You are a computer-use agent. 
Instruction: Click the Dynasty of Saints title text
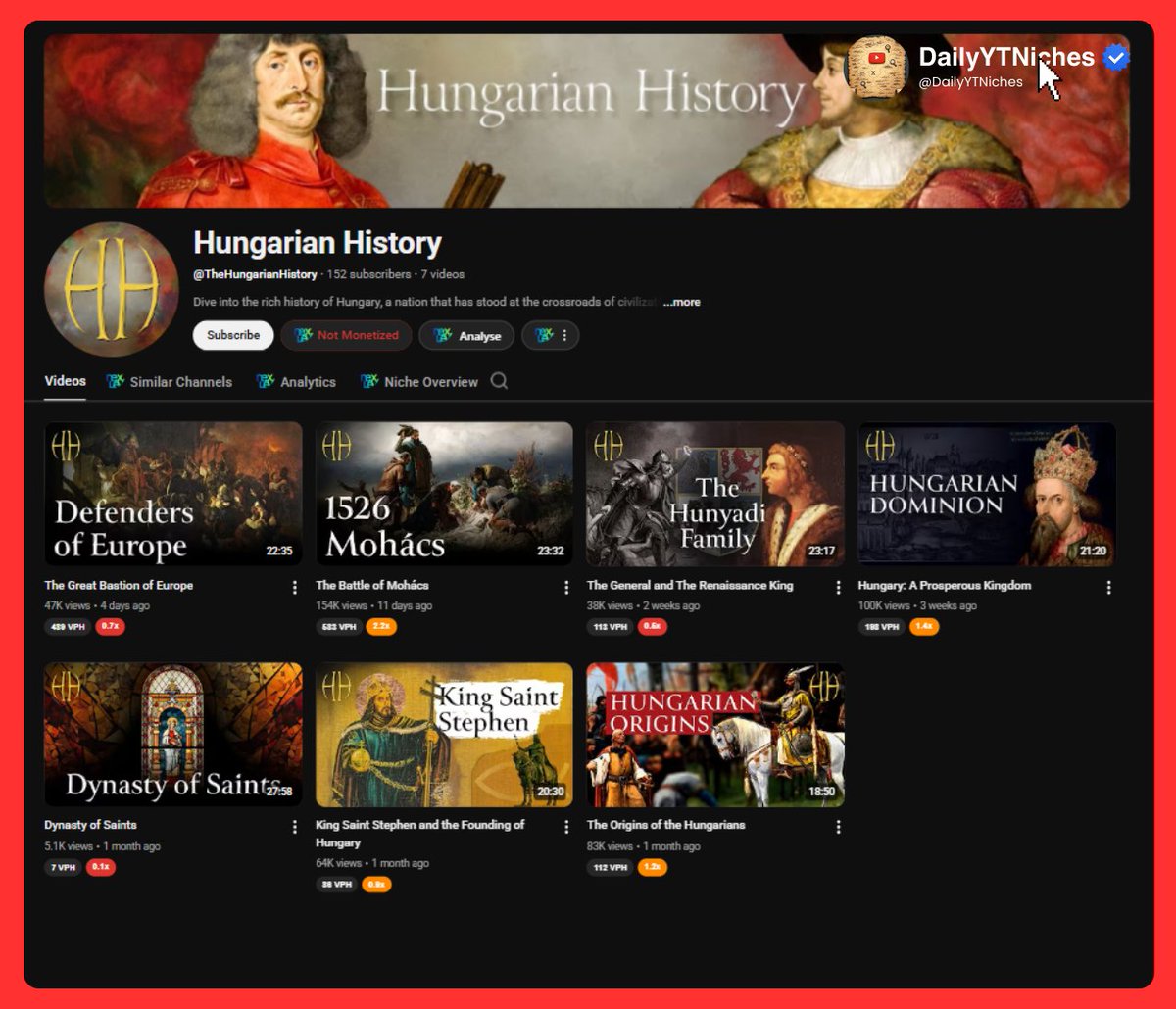tap(90, 825)
